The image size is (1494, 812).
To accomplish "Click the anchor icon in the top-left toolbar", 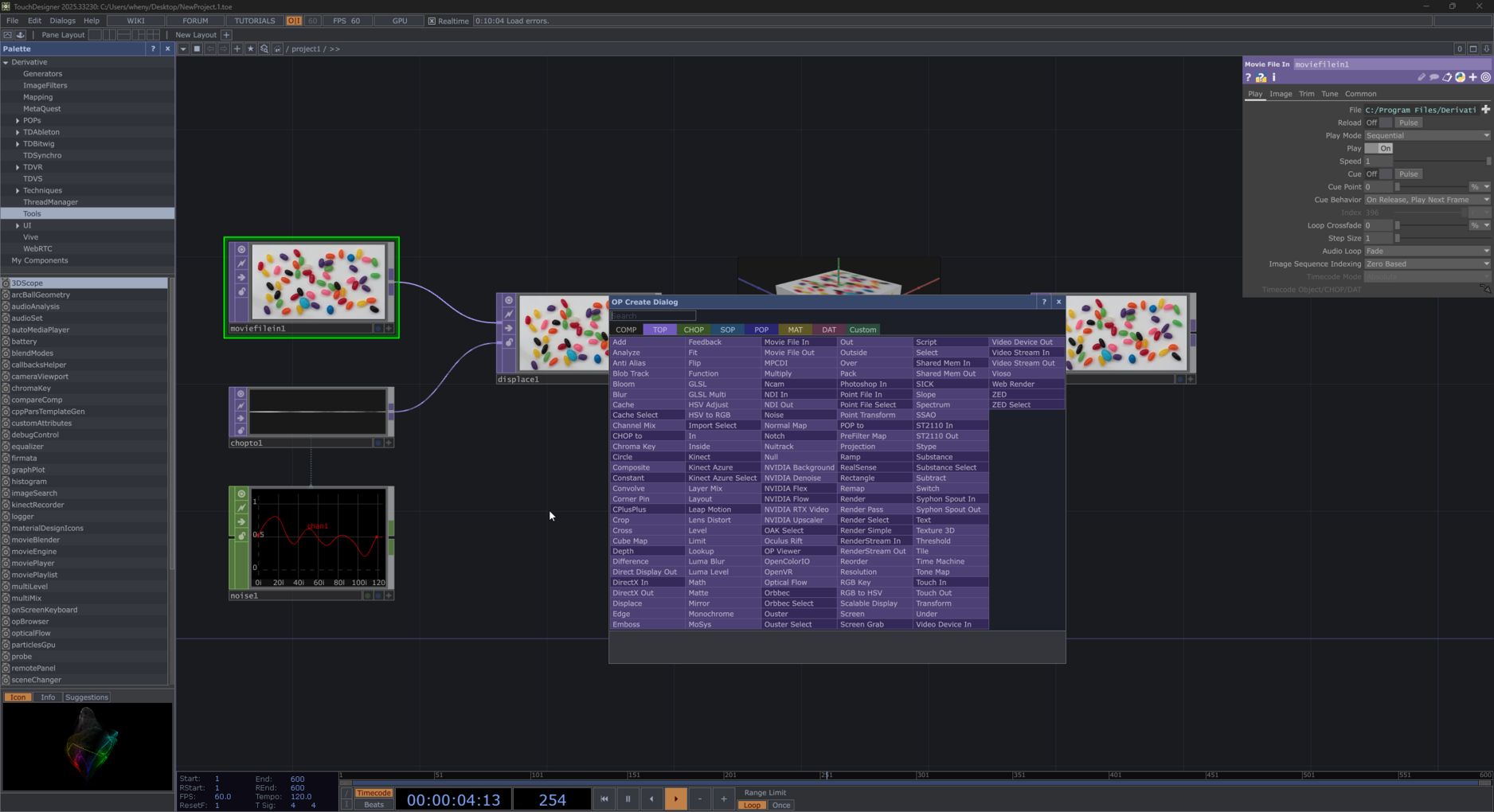I will (x=21, y=35).
